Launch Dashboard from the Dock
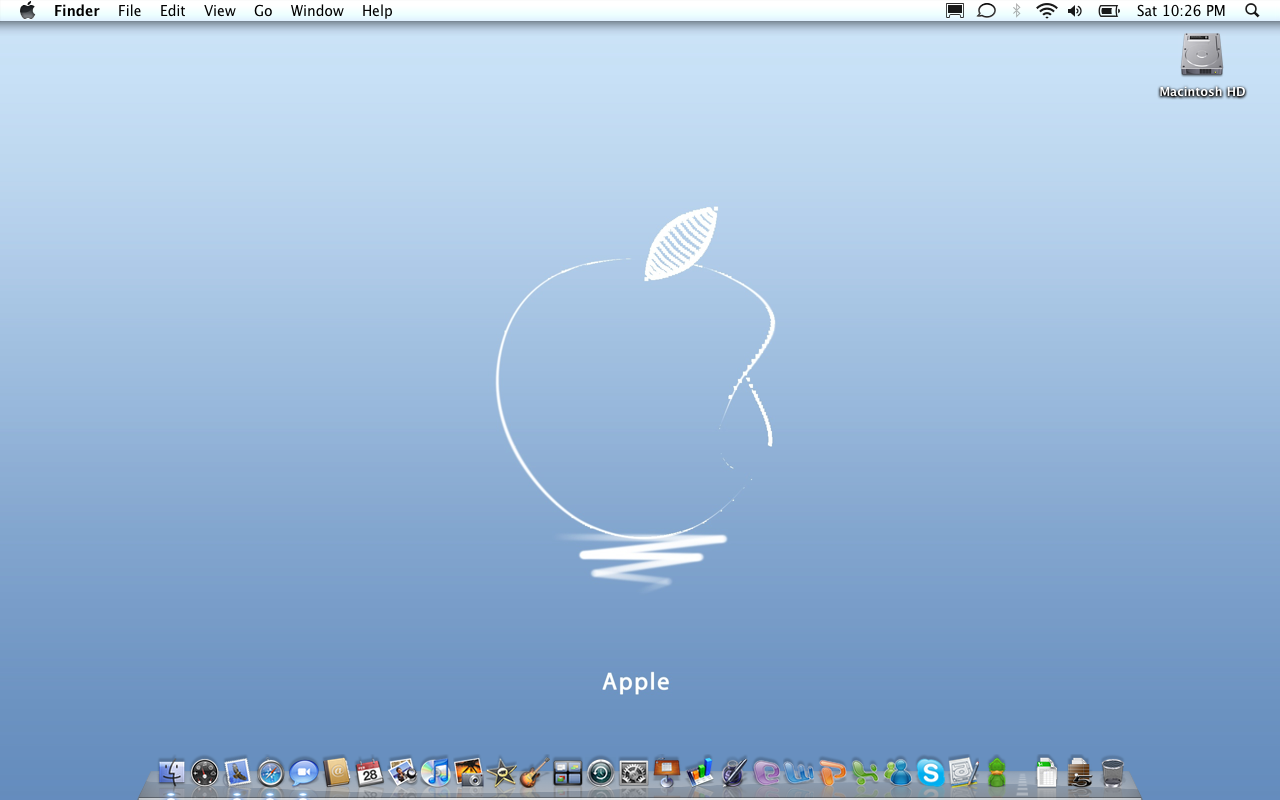Viewport: 1280px width, 800px height. click(205, 772)
